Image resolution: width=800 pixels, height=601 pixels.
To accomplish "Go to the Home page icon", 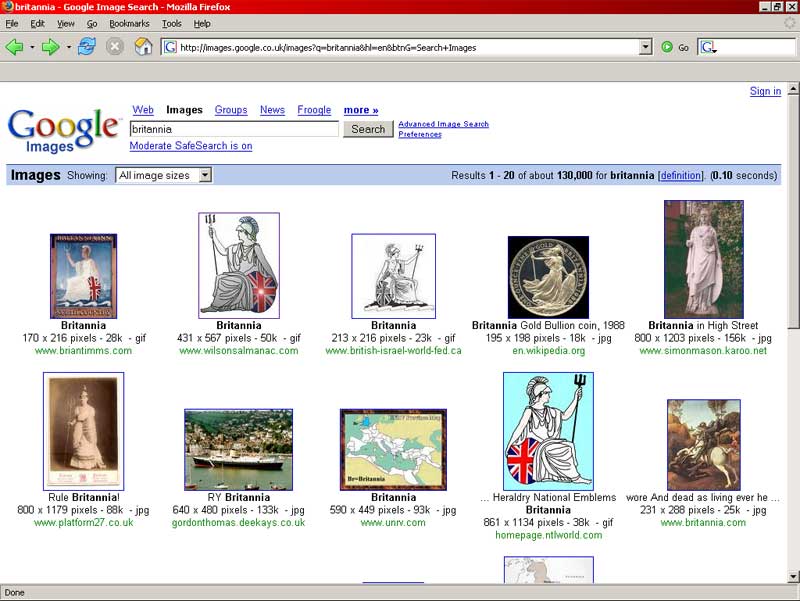I will 143,47.
